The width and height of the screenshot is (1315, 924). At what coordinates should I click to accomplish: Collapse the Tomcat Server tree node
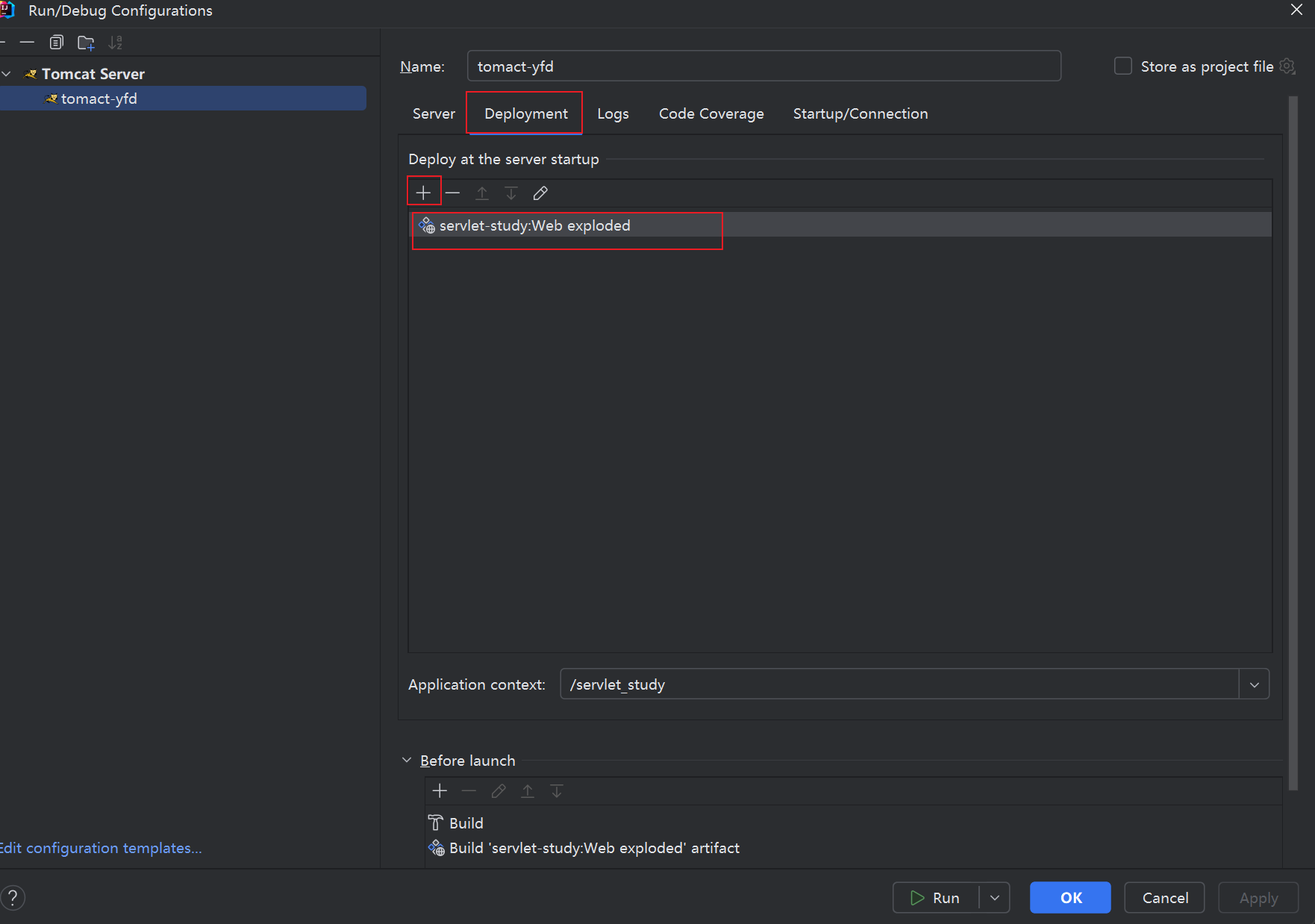coord(7,74)
